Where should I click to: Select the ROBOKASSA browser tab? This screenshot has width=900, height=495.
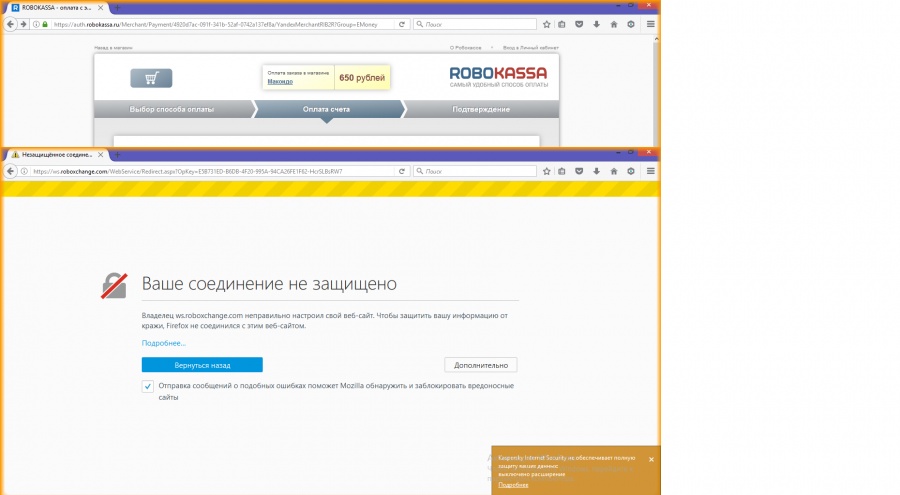56,8
